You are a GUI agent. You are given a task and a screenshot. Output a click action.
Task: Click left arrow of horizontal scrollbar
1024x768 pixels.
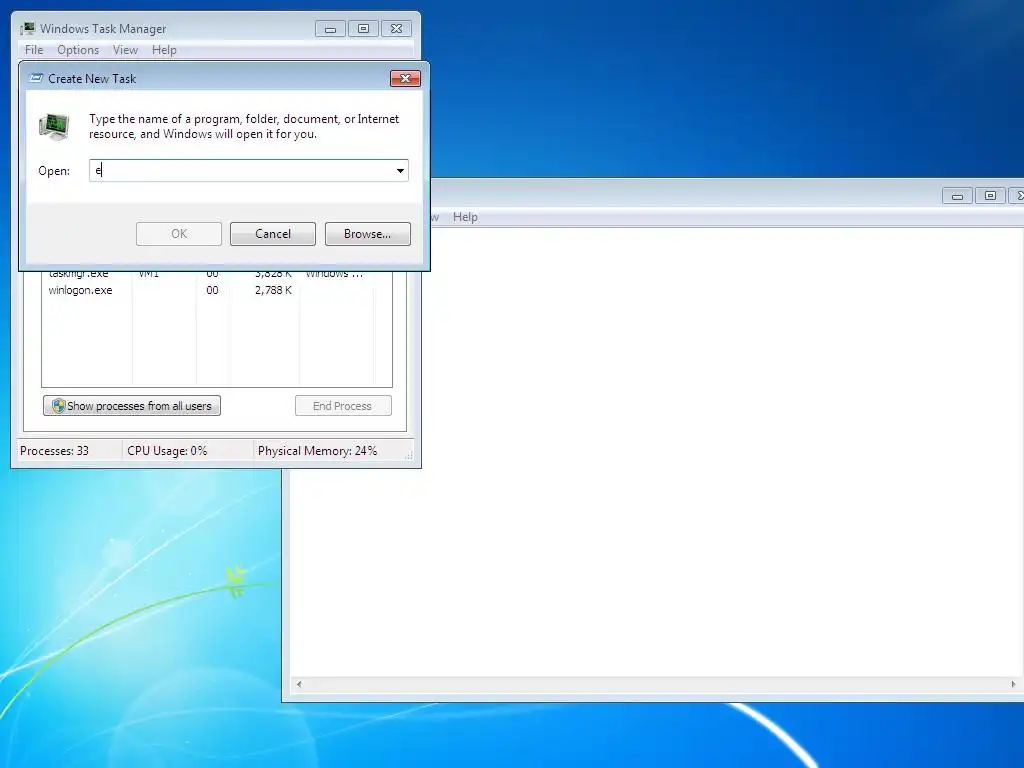[299, 684]
